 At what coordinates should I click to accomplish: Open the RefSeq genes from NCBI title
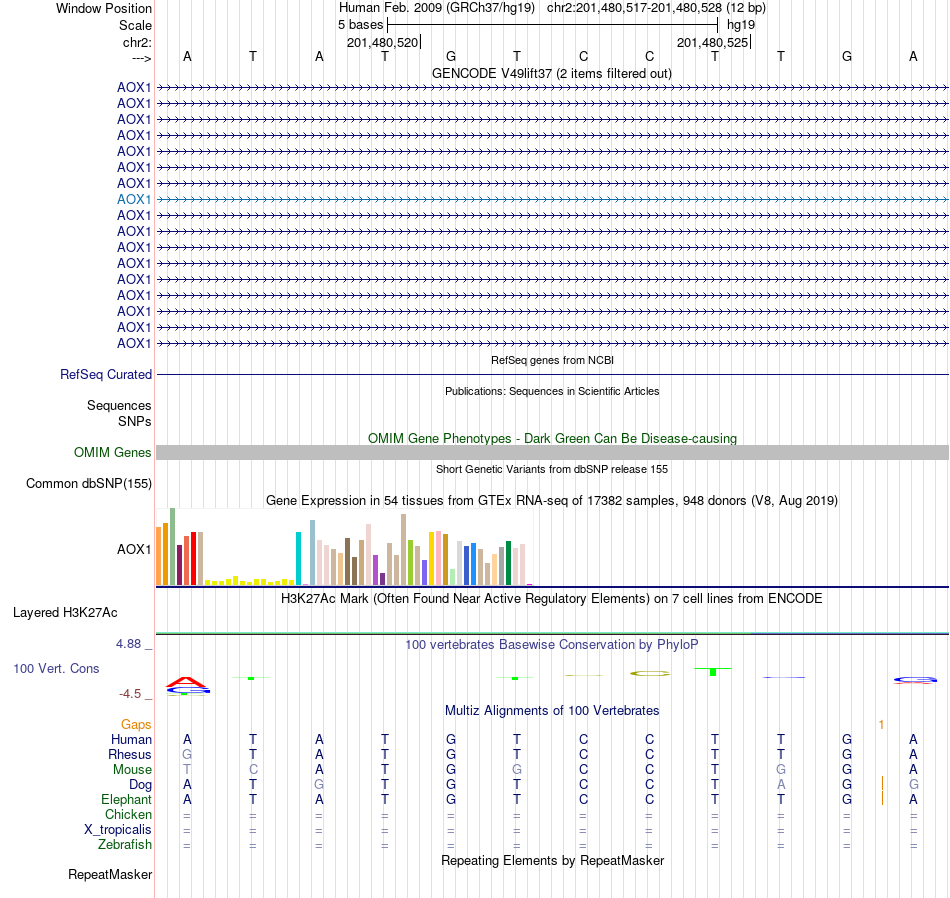click(x=552, y=360)
